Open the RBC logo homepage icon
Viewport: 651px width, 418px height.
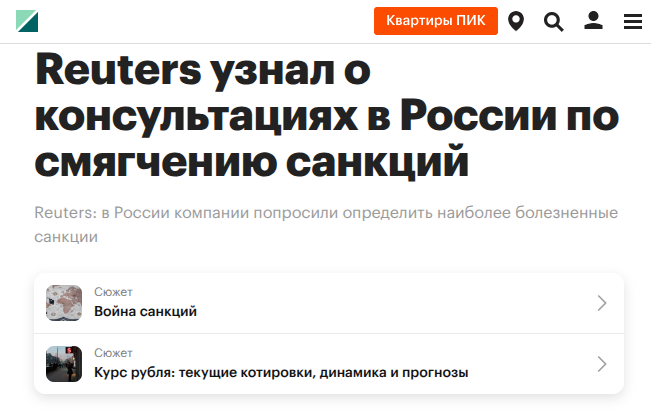pyautogui.click(x=27, y=21)
